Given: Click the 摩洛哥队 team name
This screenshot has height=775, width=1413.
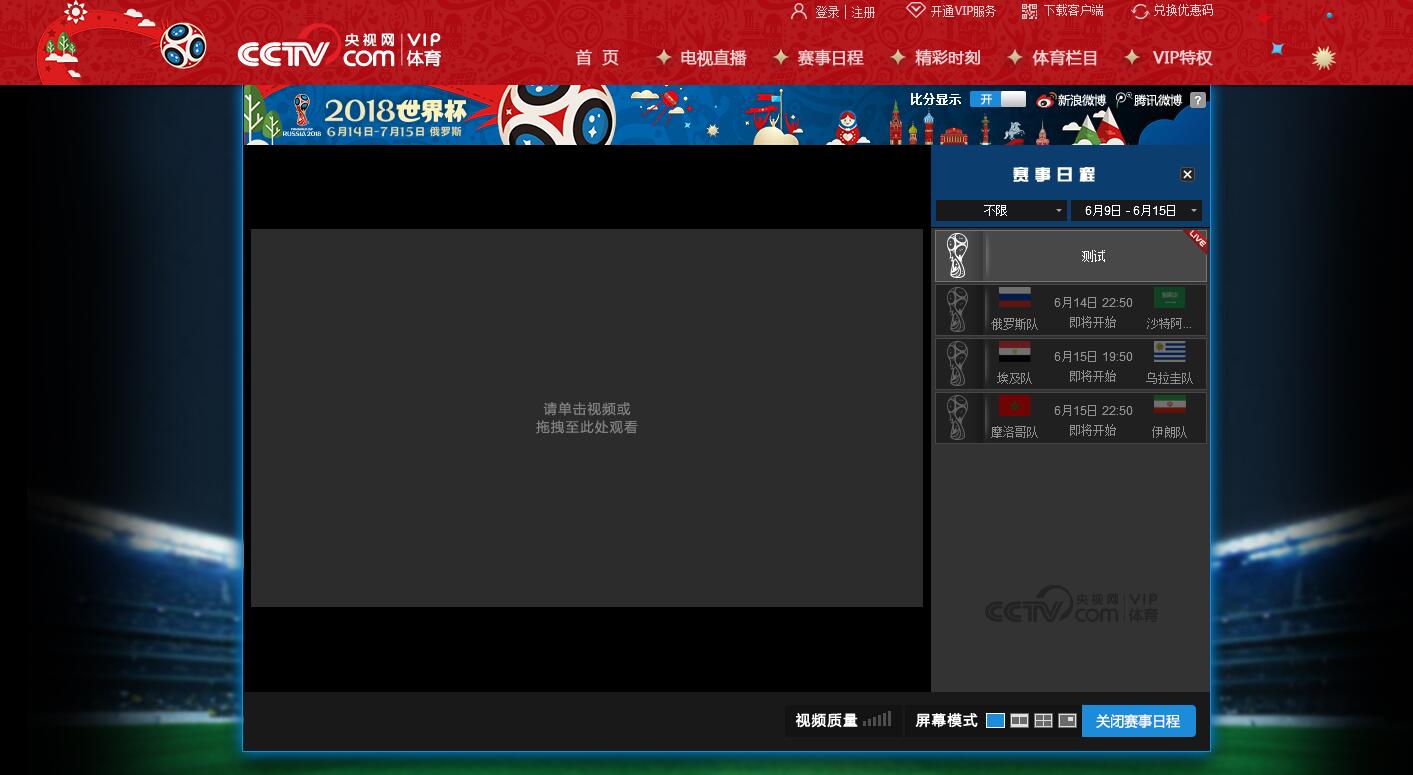Looking at the screenshot, I should pos(1014,432).
